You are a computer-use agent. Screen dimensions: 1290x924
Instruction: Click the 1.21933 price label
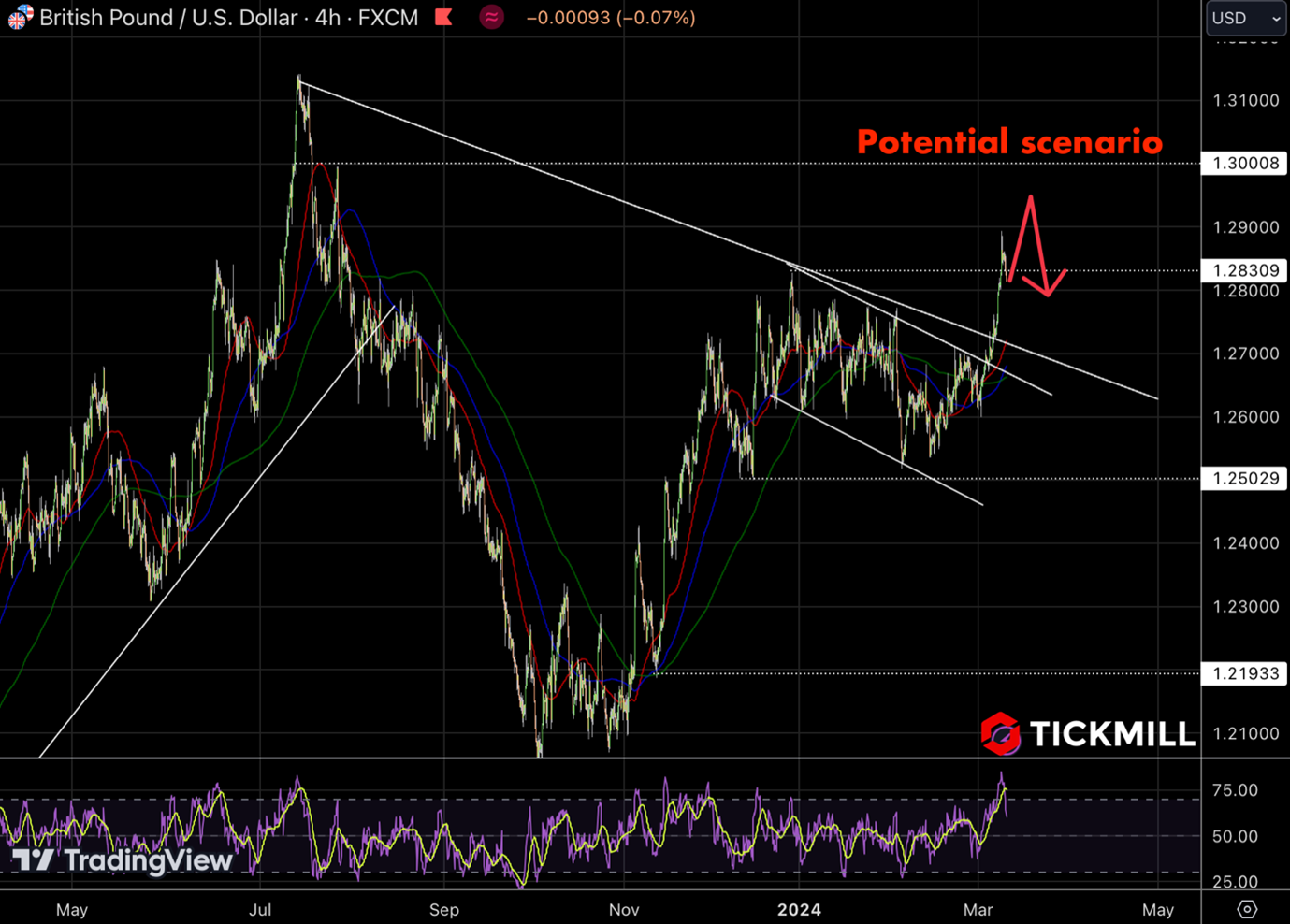point(1245,673)
